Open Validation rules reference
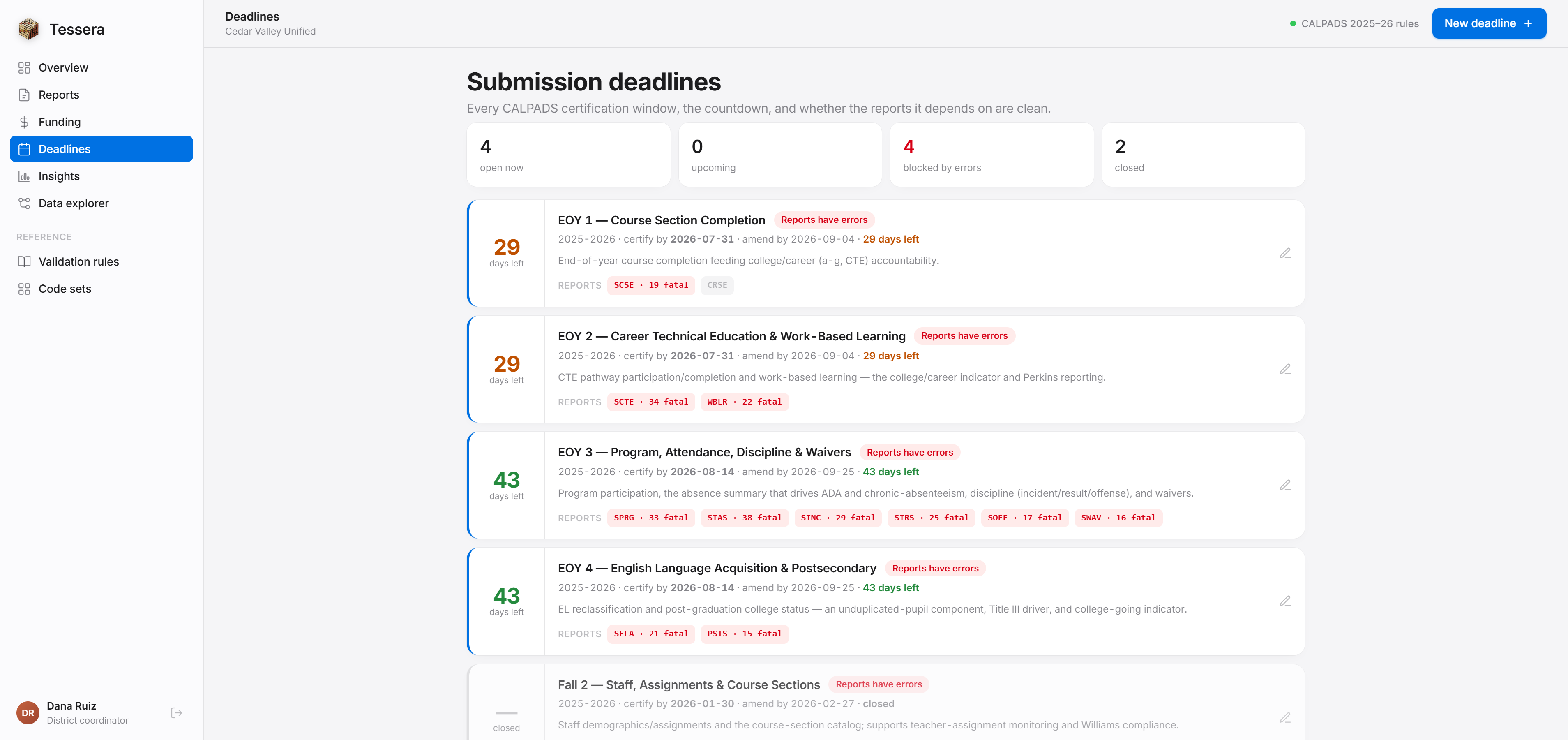1568x740 pixels. 101,262
